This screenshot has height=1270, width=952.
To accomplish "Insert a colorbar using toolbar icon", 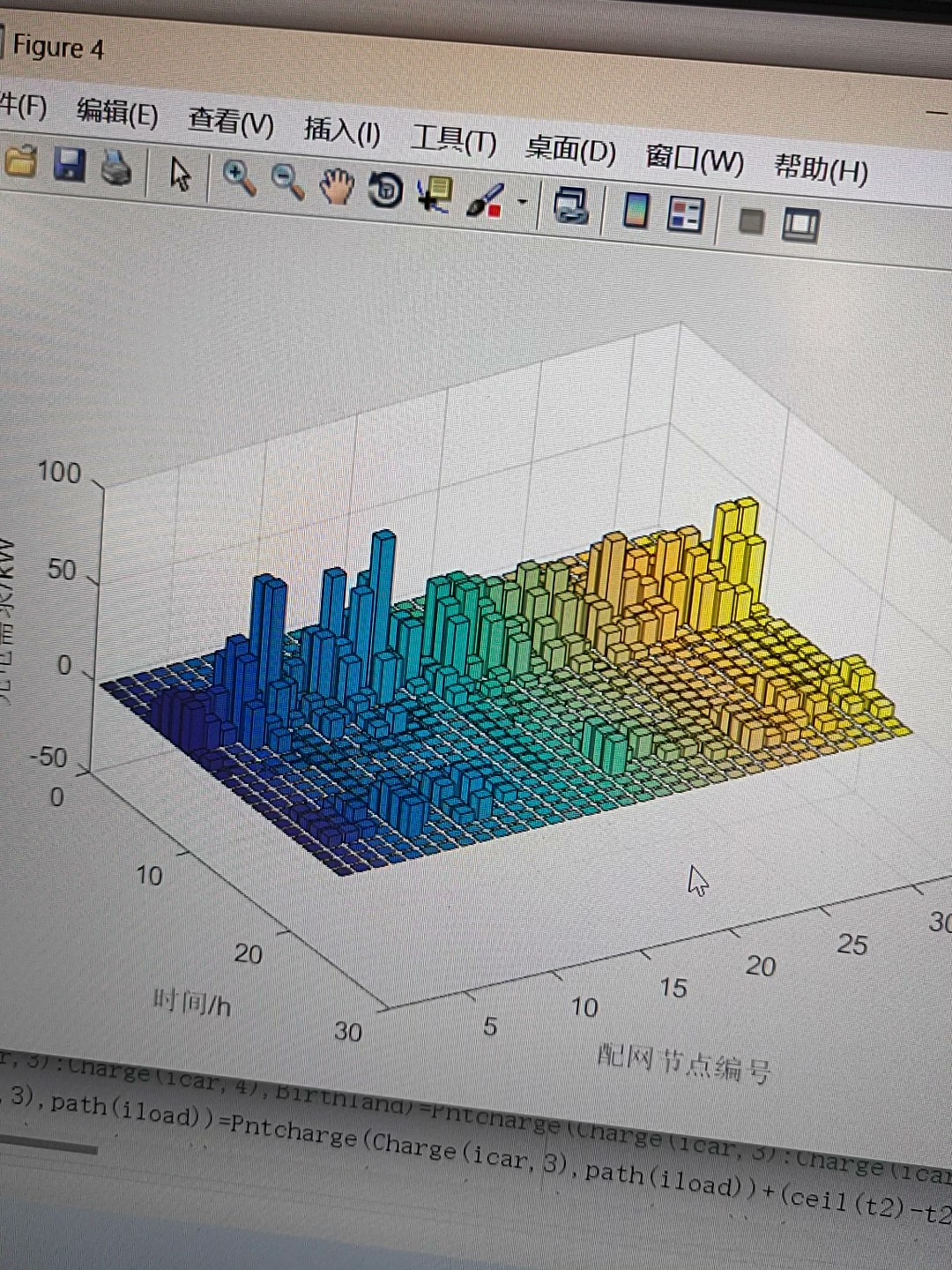I will (x=636, y=210).
